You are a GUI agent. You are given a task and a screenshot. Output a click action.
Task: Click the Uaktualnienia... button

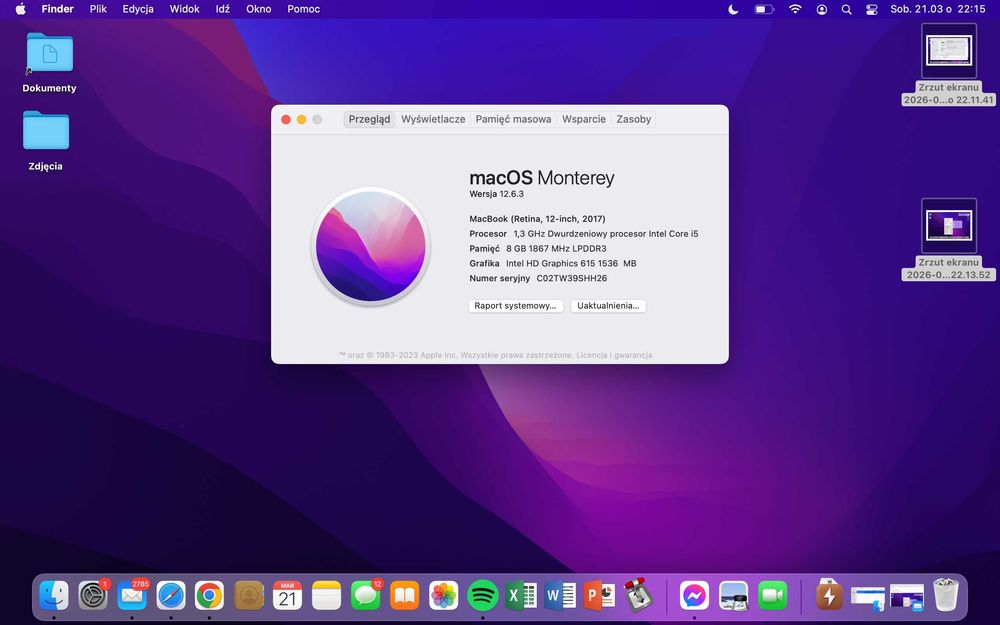click(608, 306)
